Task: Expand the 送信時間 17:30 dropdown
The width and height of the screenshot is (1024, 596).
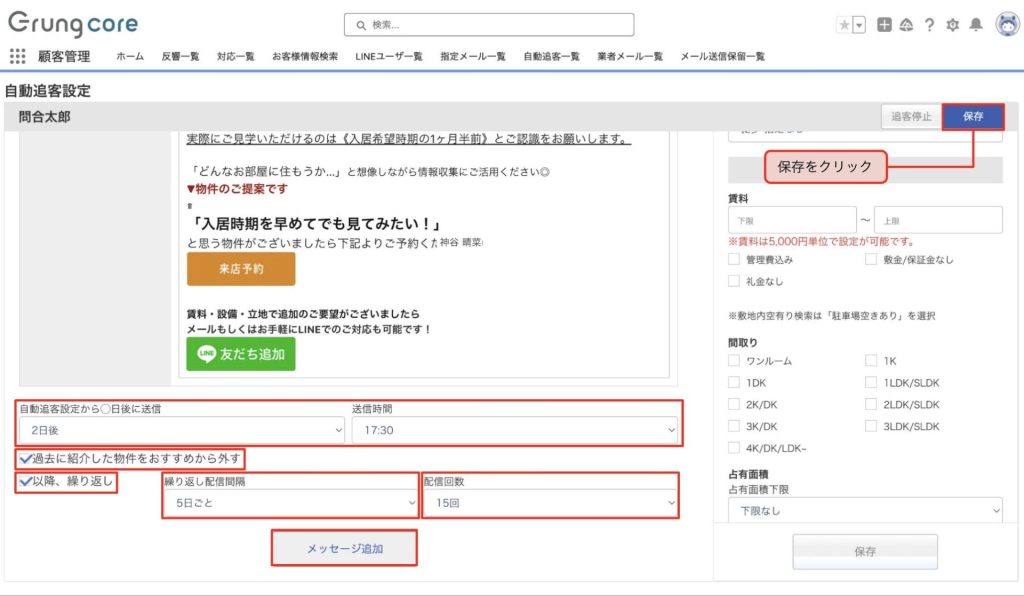Action: 515,430
